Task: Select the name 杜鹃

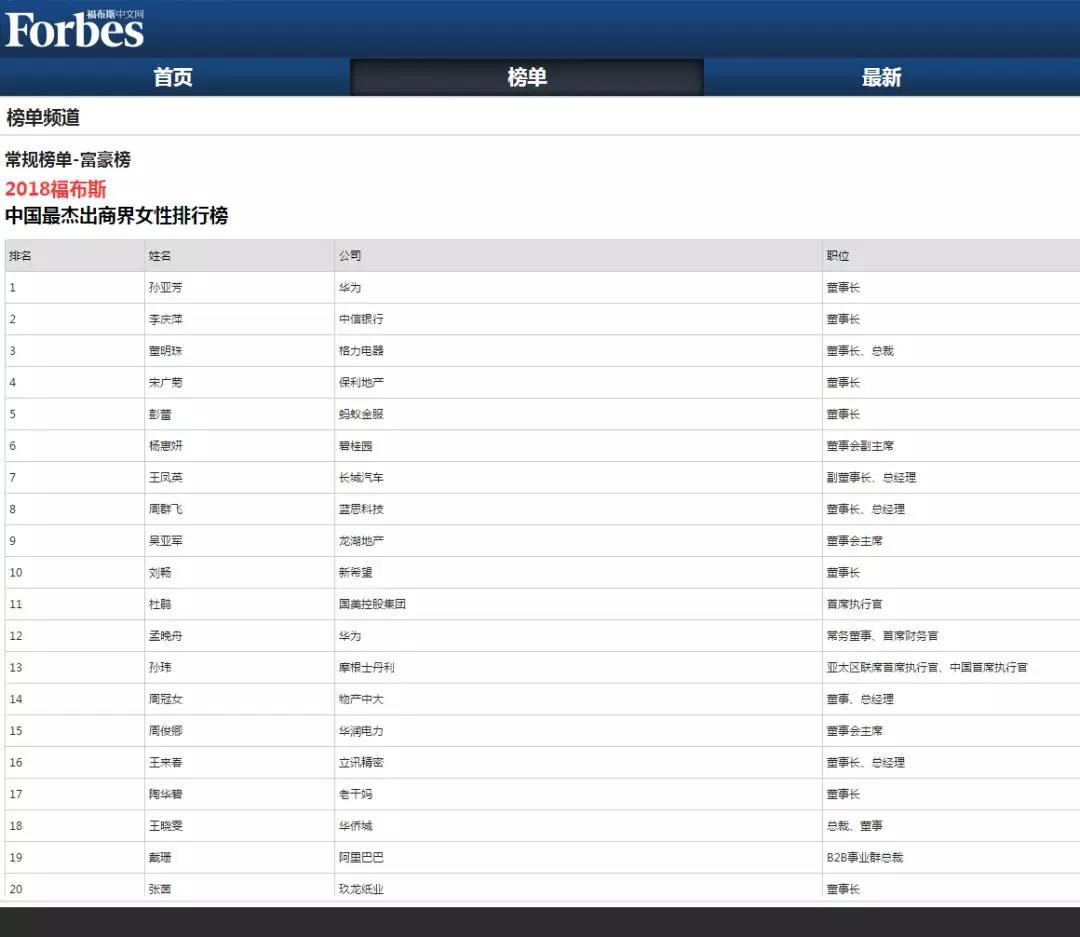Action: [x=160, y=604]
